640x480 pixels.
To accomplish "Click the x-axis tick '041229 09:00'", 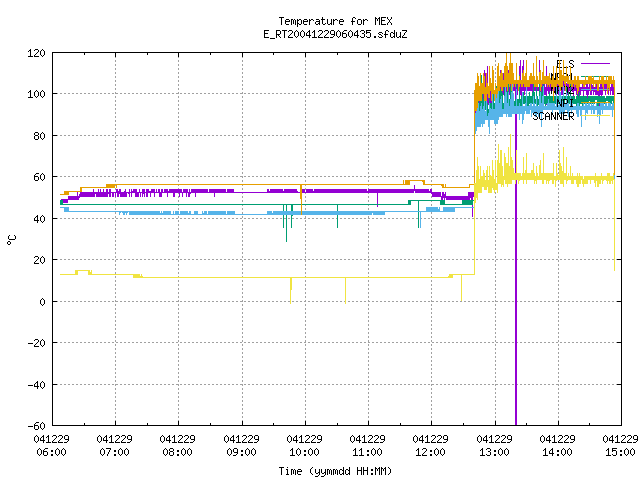I will tap(242, 445).
